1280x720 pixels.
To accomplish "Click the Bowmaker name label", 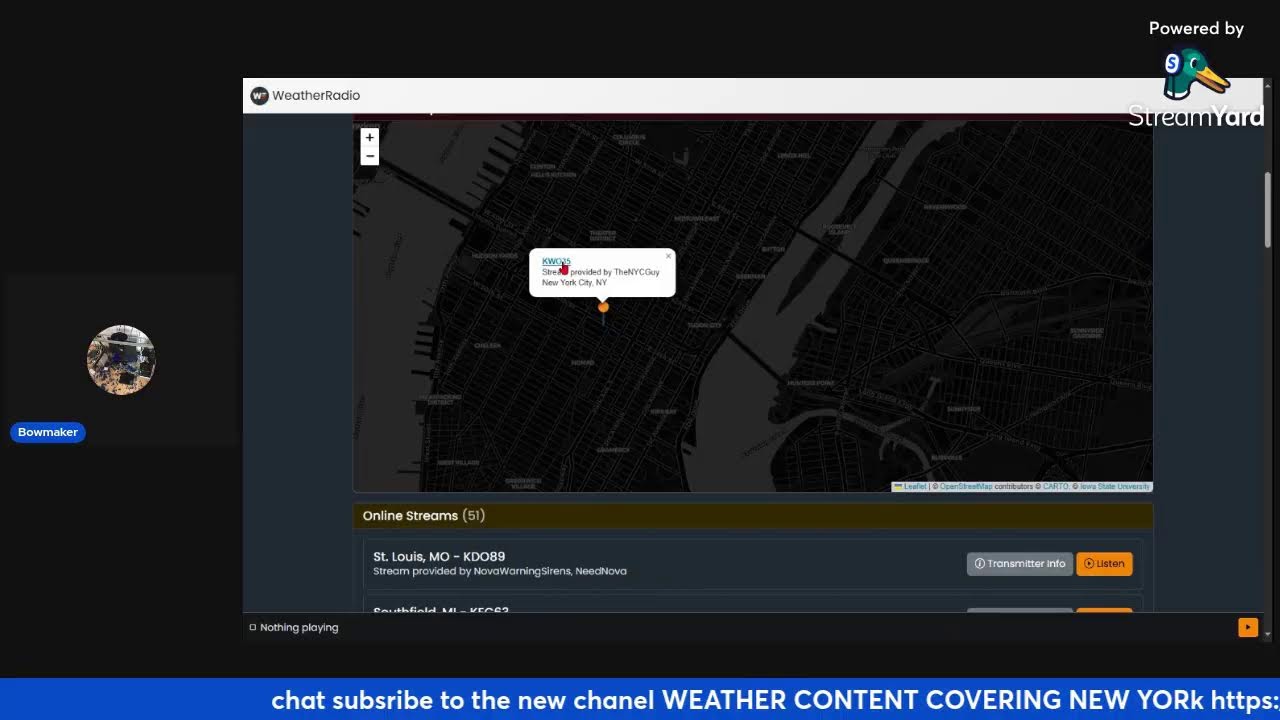I will click(x=48, y=432).
